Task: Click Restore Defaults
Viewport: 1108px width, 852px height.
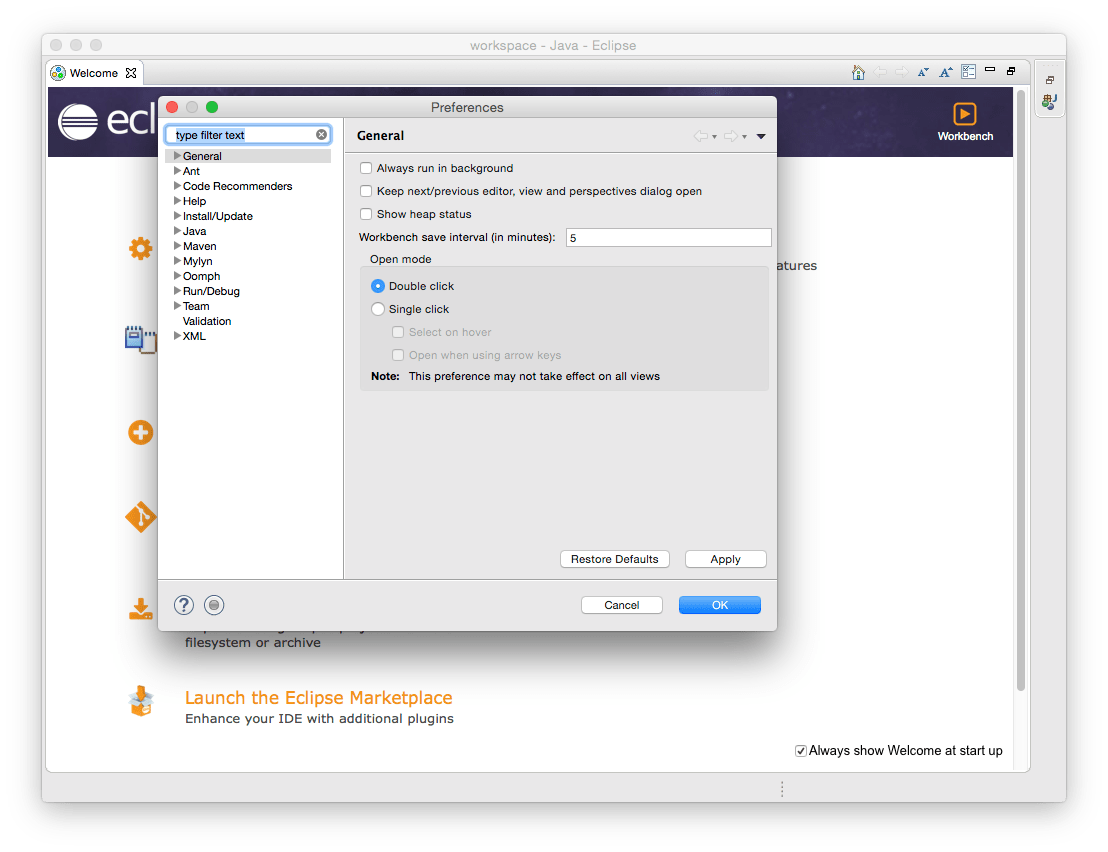Action: tap(614, 559)
